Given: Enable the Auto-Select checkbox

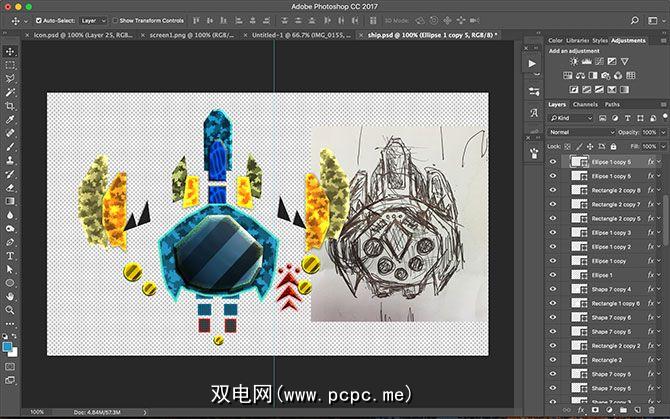Looking at the screenshot, I should click(x=39, y=20).
